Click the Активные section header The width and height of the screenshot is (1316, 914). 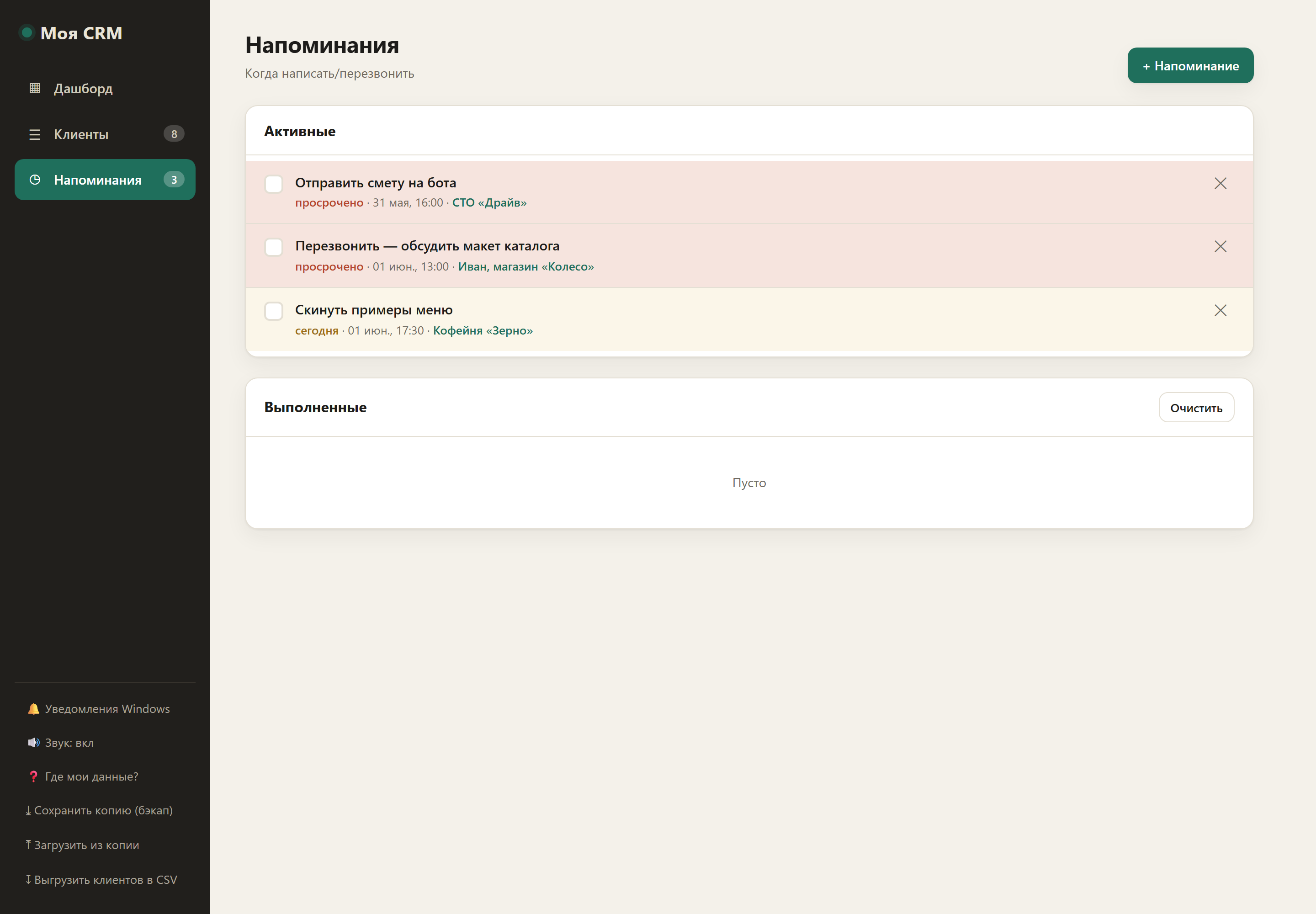[x=299, y=131]
